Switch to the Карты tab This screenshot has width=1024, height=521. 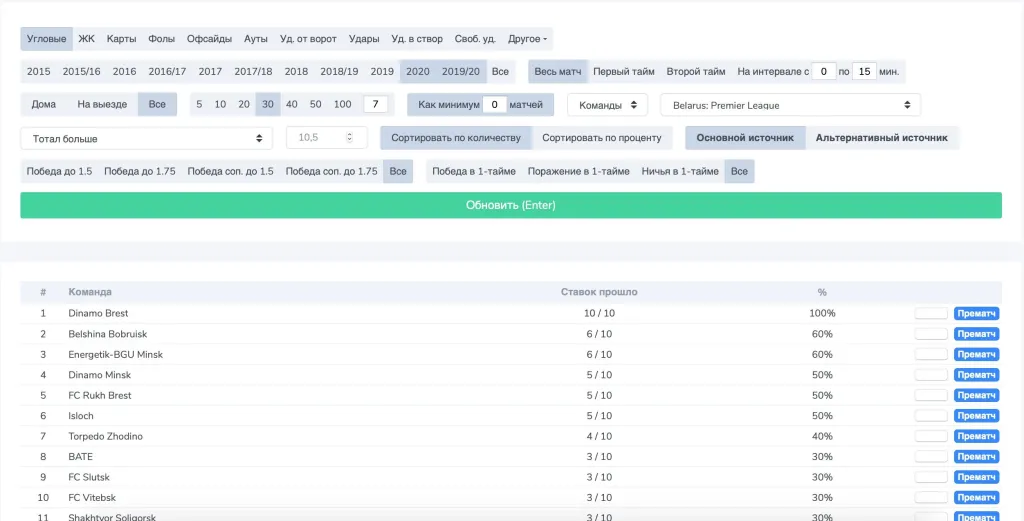pos(121,39)
